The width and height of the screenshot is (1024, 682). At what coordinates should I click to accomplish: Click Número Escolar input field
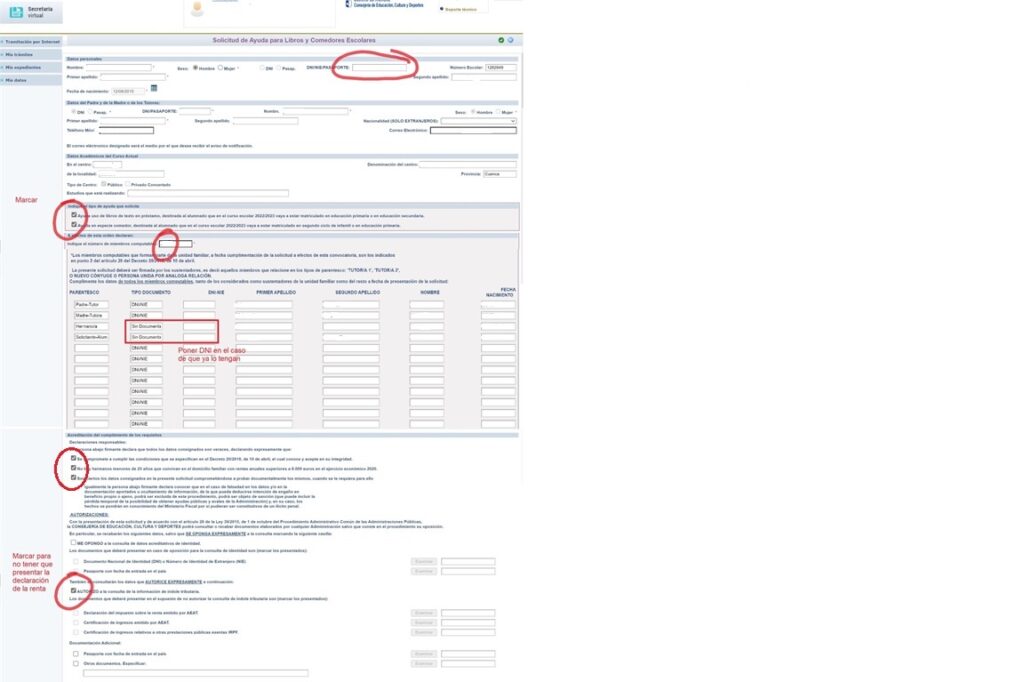501,67
